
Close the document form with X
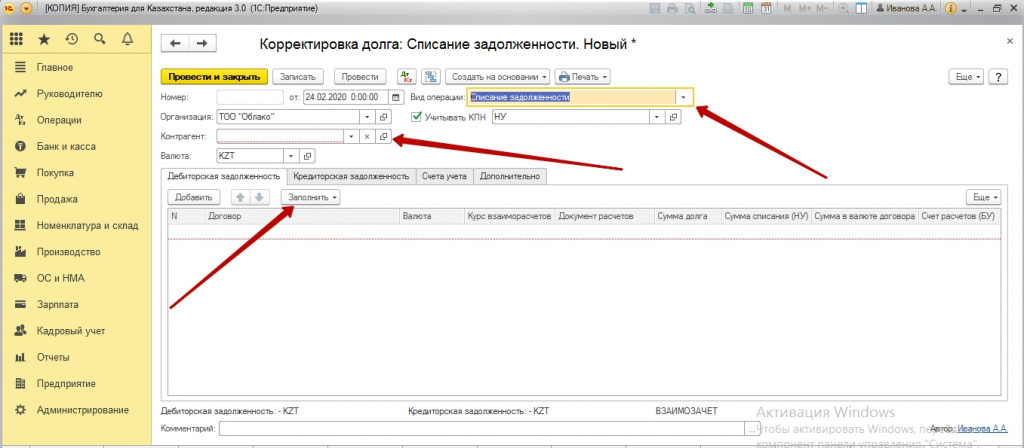[1009, 41]
